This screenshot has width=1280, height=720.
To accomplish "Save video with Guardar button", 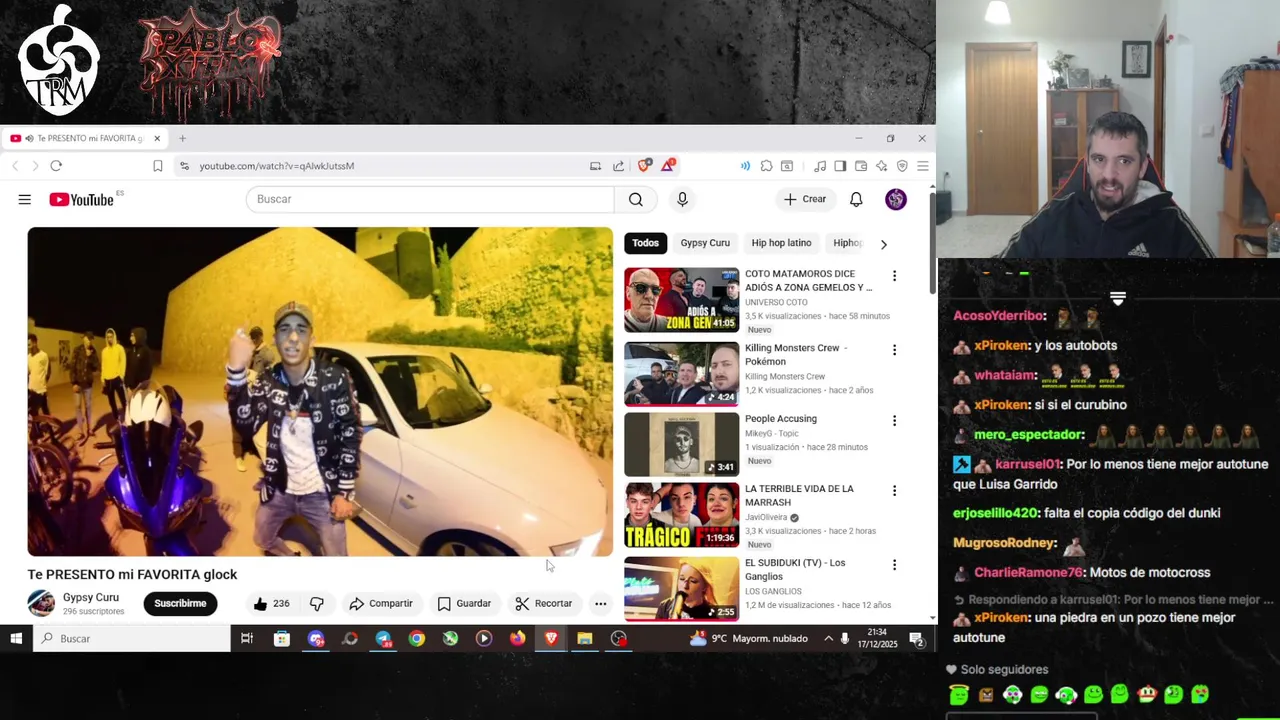I will tap(464, 604).
